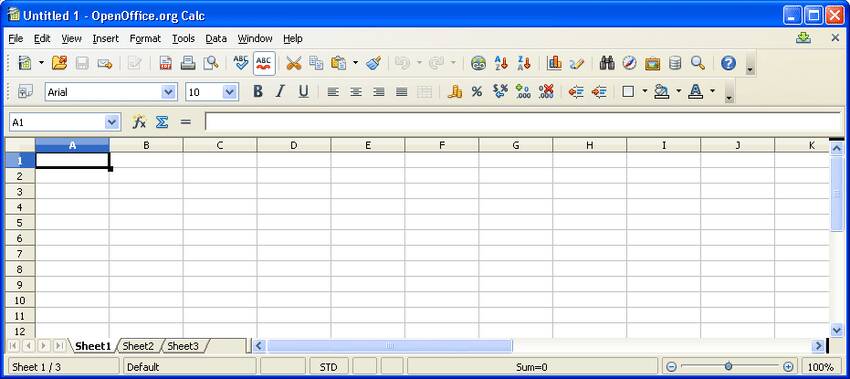
Task: Open the File menu
Action: coord(16,38)
